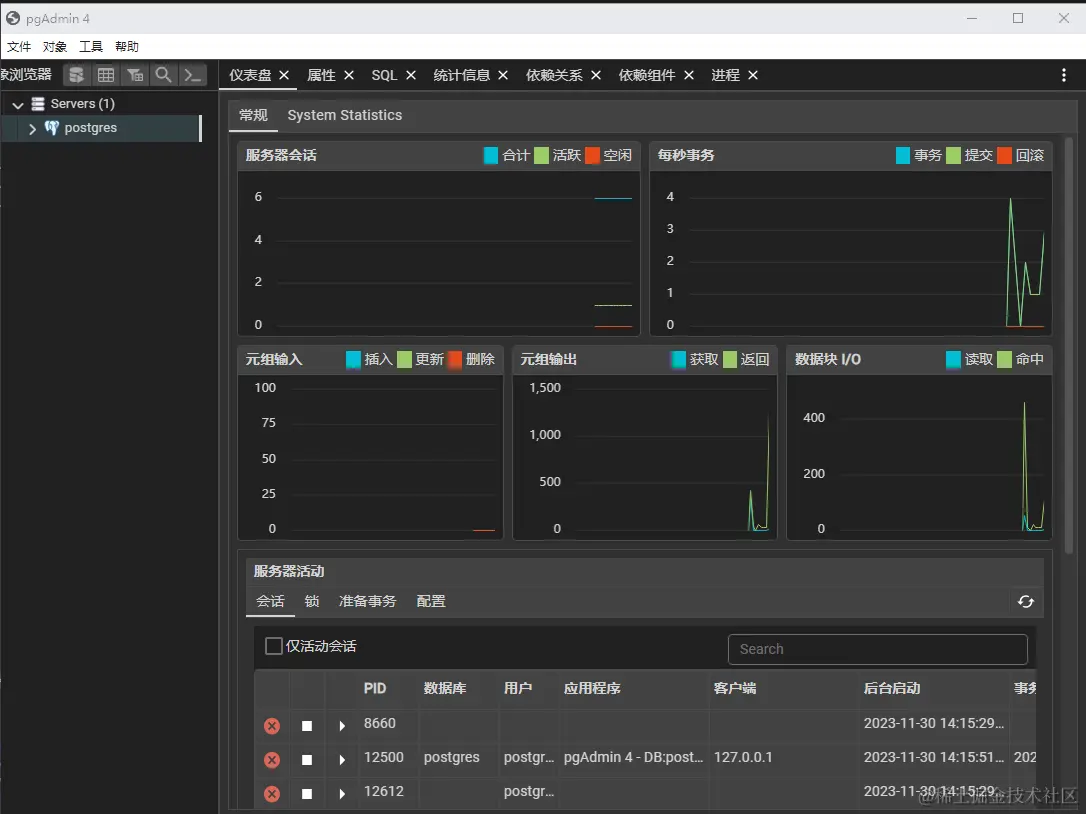1086x814 pixels.
Task: Open the three-dot panel options menu
Action: pyautogui.click(x=1064, y=75)
